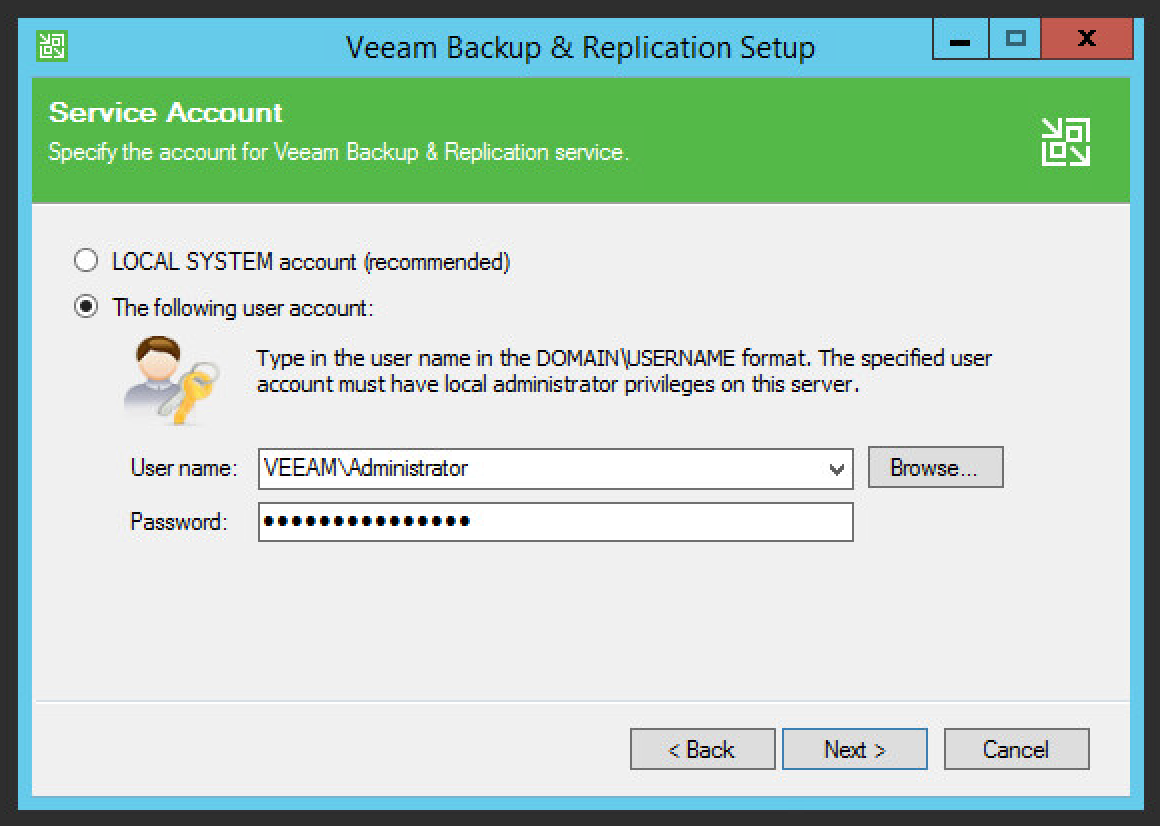The height and width of the screenshot is (826, 1160).
Task: Close the setup window with X
Action: [x=1085, y=40]
